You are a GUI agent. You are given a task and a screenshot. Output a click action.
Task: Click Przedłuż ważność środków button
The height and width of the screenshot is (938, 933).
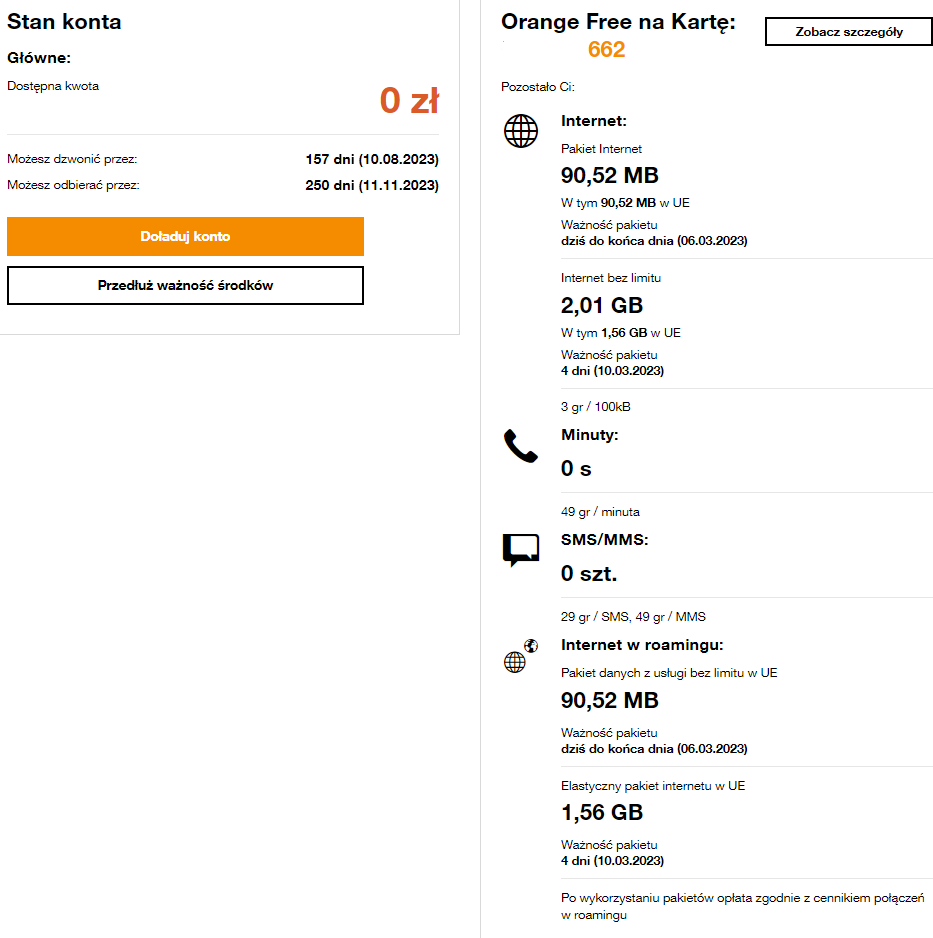point(185,285)
